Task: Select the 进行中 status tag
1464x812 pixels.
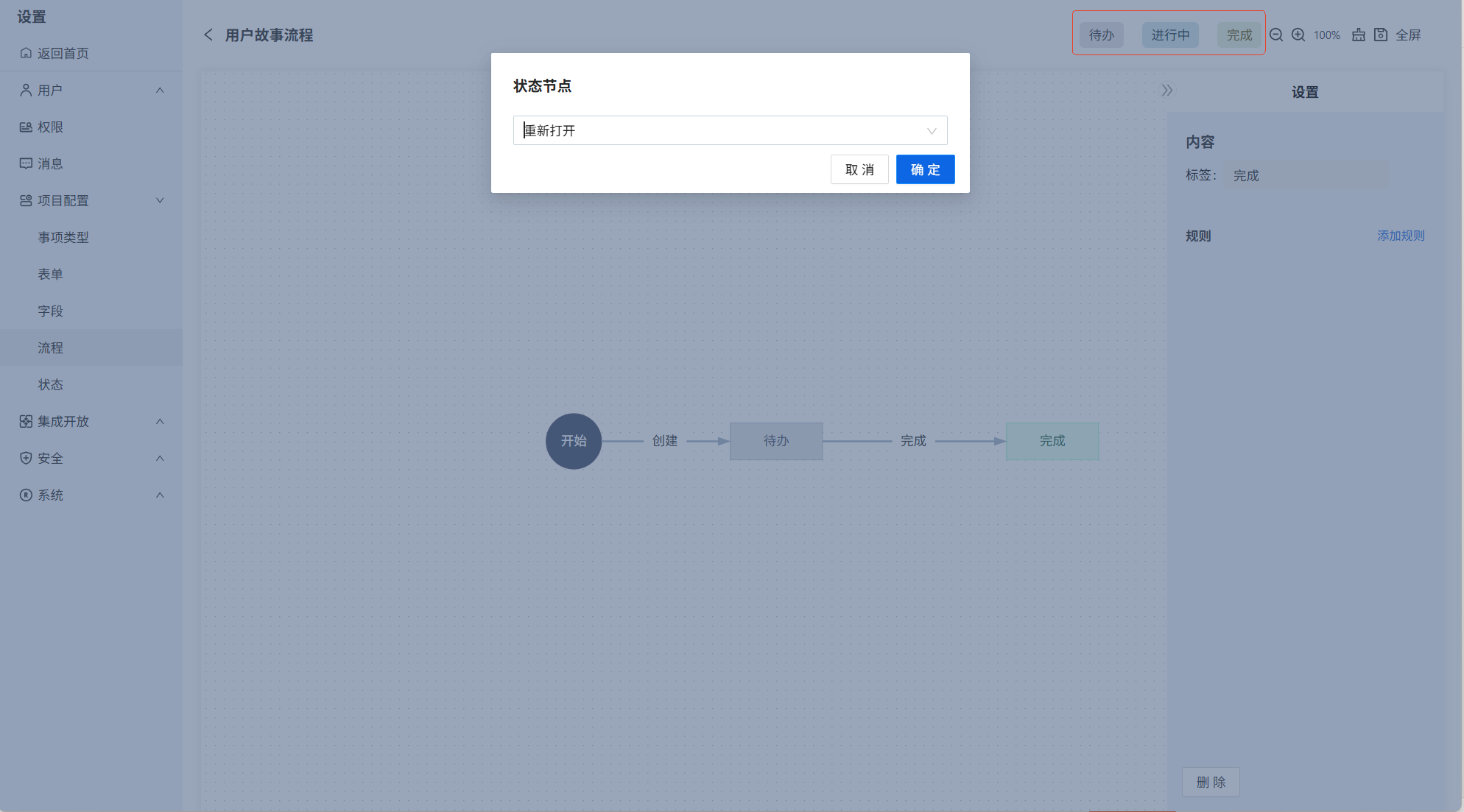Action: click(x=1170, y=35)
